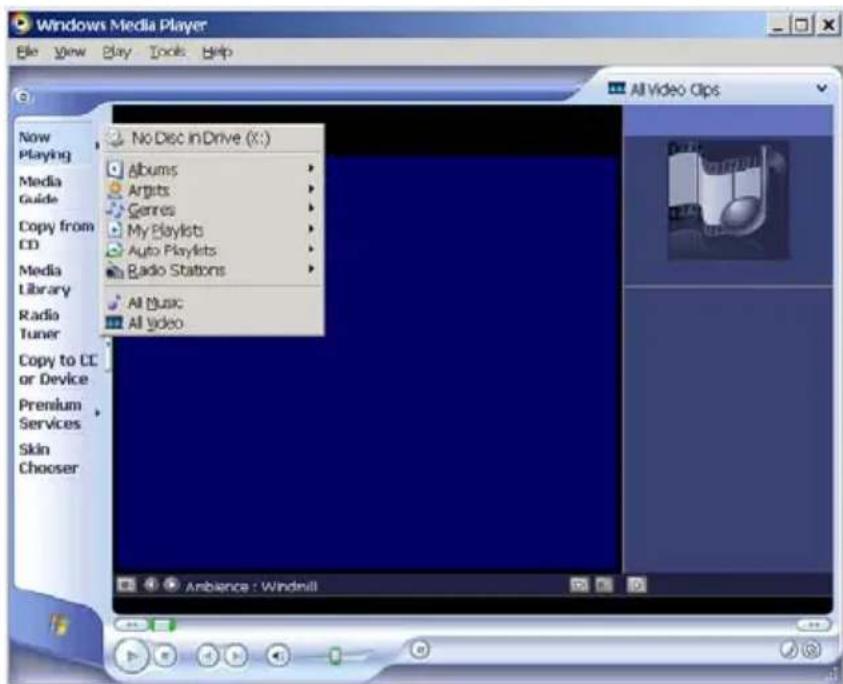Open the Help menu

coord(217,52)
